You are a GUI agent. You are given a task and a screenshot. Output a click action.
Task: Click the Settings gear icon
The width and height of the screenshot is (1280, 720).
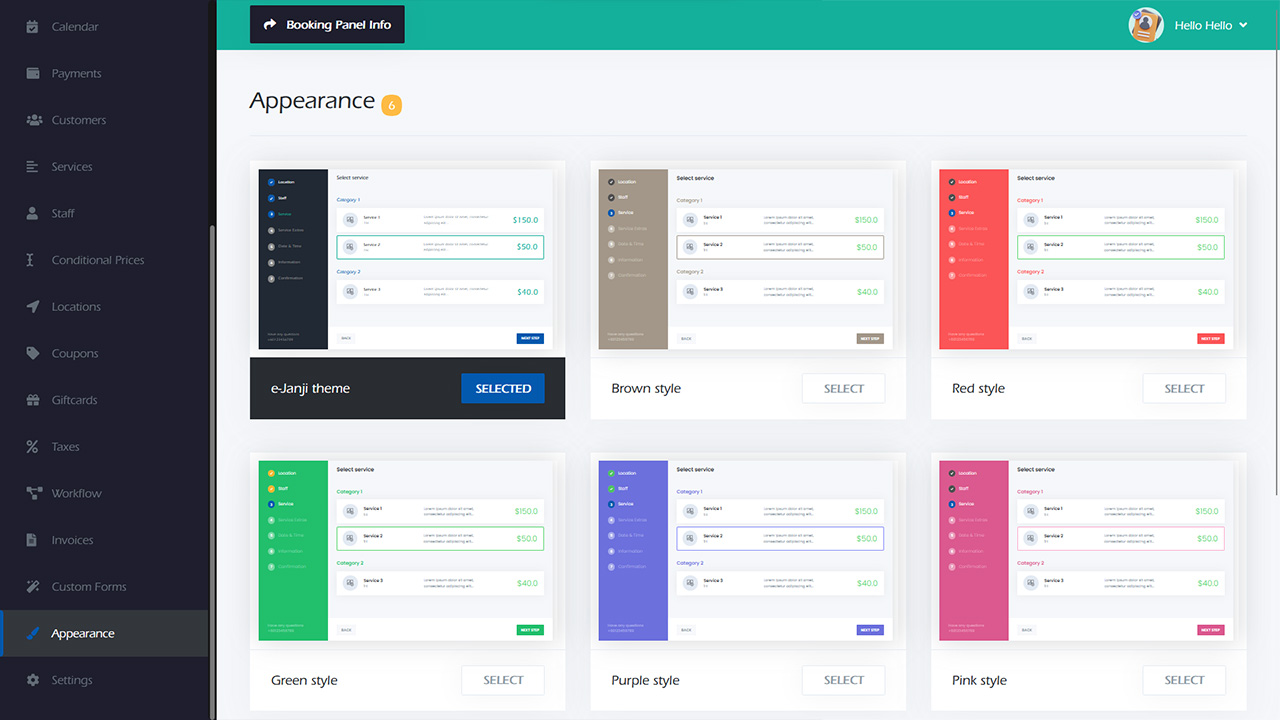click(x=32, y=680)
